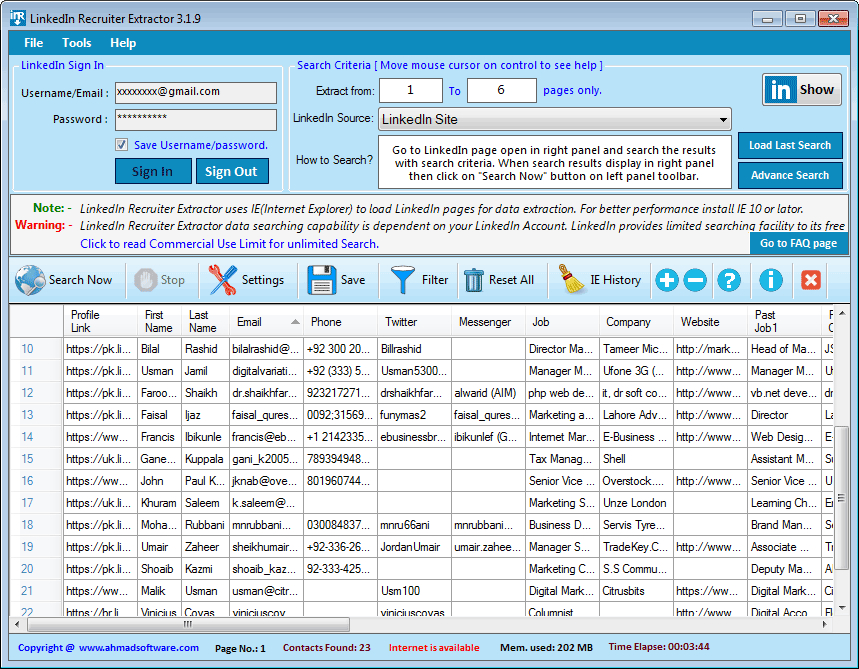This screenshot has height=669, width=859.
Task: Click the Phone column header
Action: pyautogui.click(x=340, y=322)
